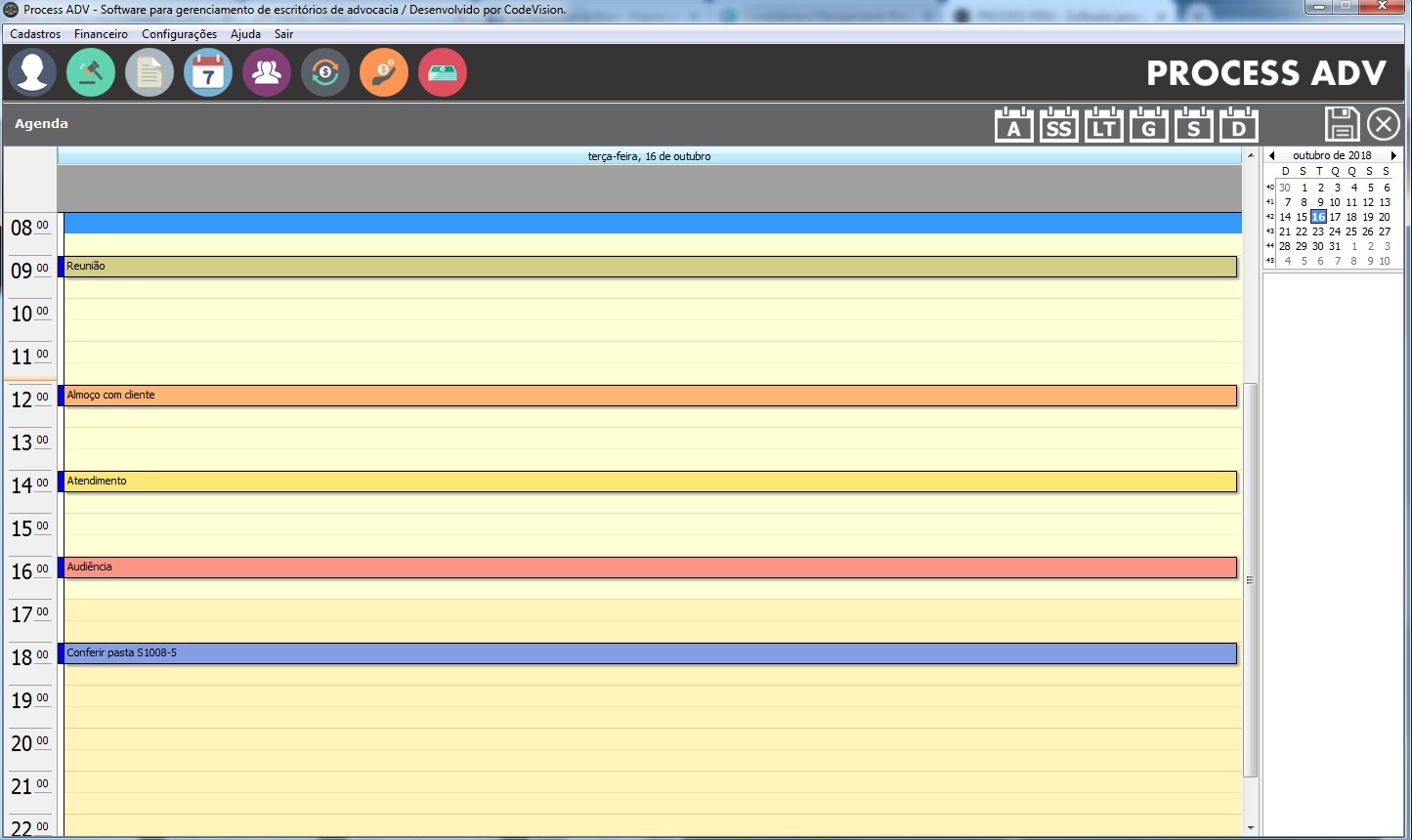
Task: Open the grey document icon
Action: (x=150, y=73)
